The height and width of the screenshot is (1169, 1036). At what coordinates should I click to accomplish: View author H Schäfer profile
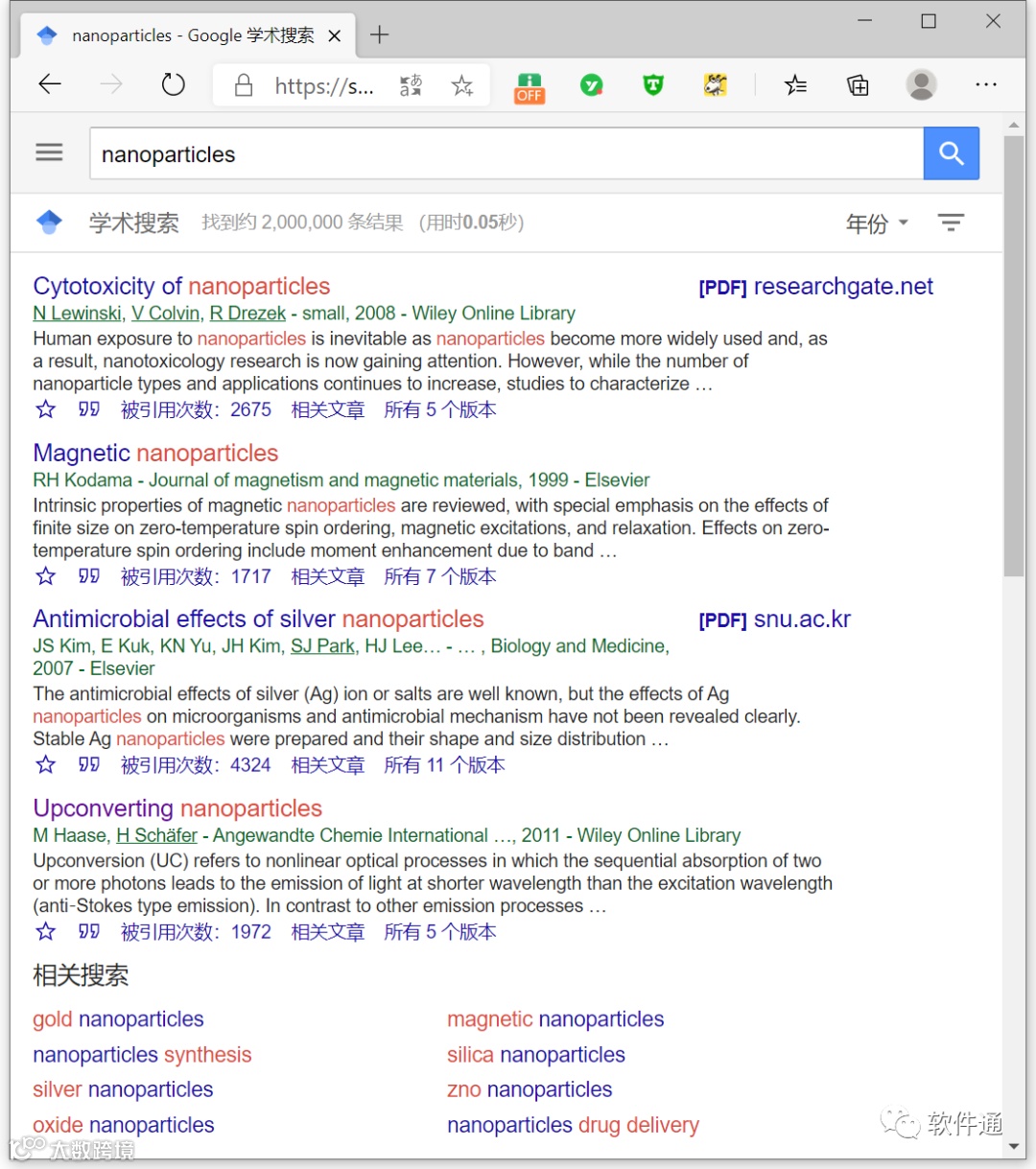pos(156,835)
